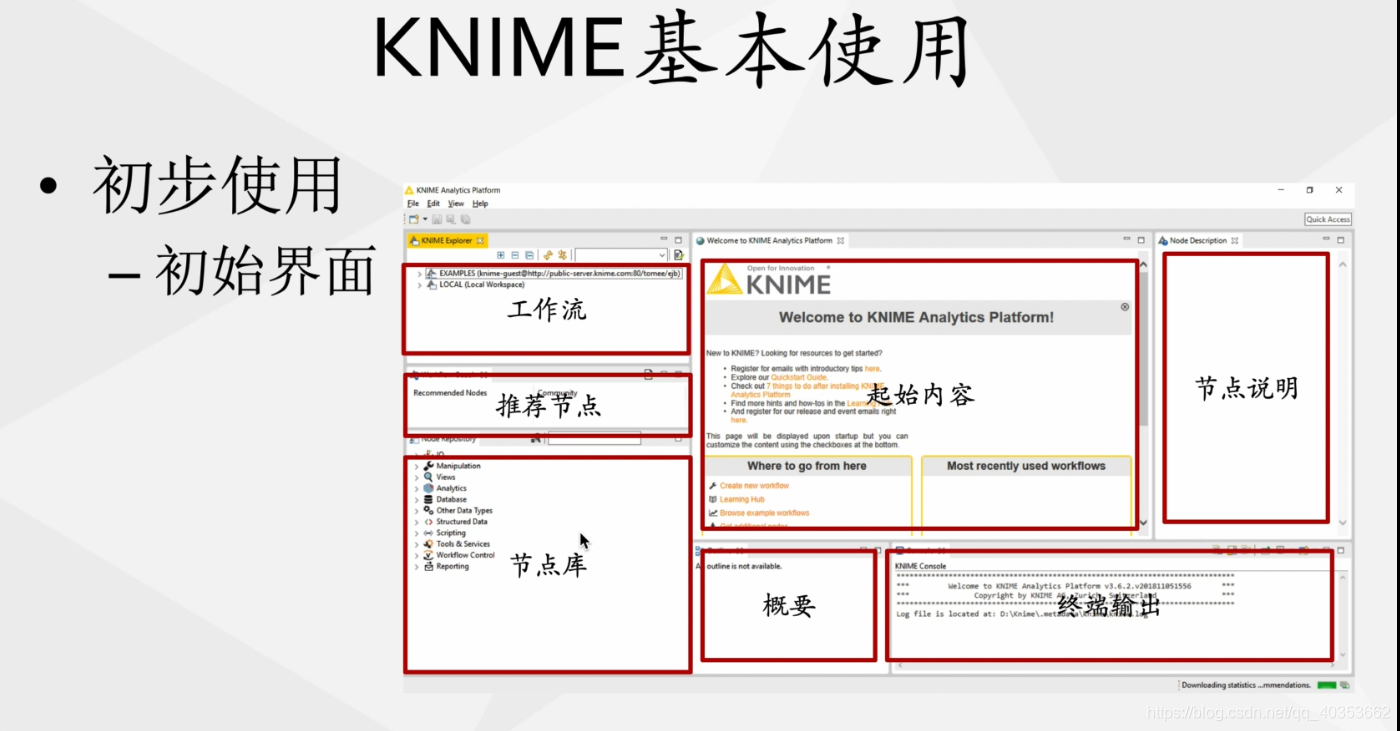Screen dimensions: 1400x731
Task: Click the Quick Access field
Action: pos(1328,219)
